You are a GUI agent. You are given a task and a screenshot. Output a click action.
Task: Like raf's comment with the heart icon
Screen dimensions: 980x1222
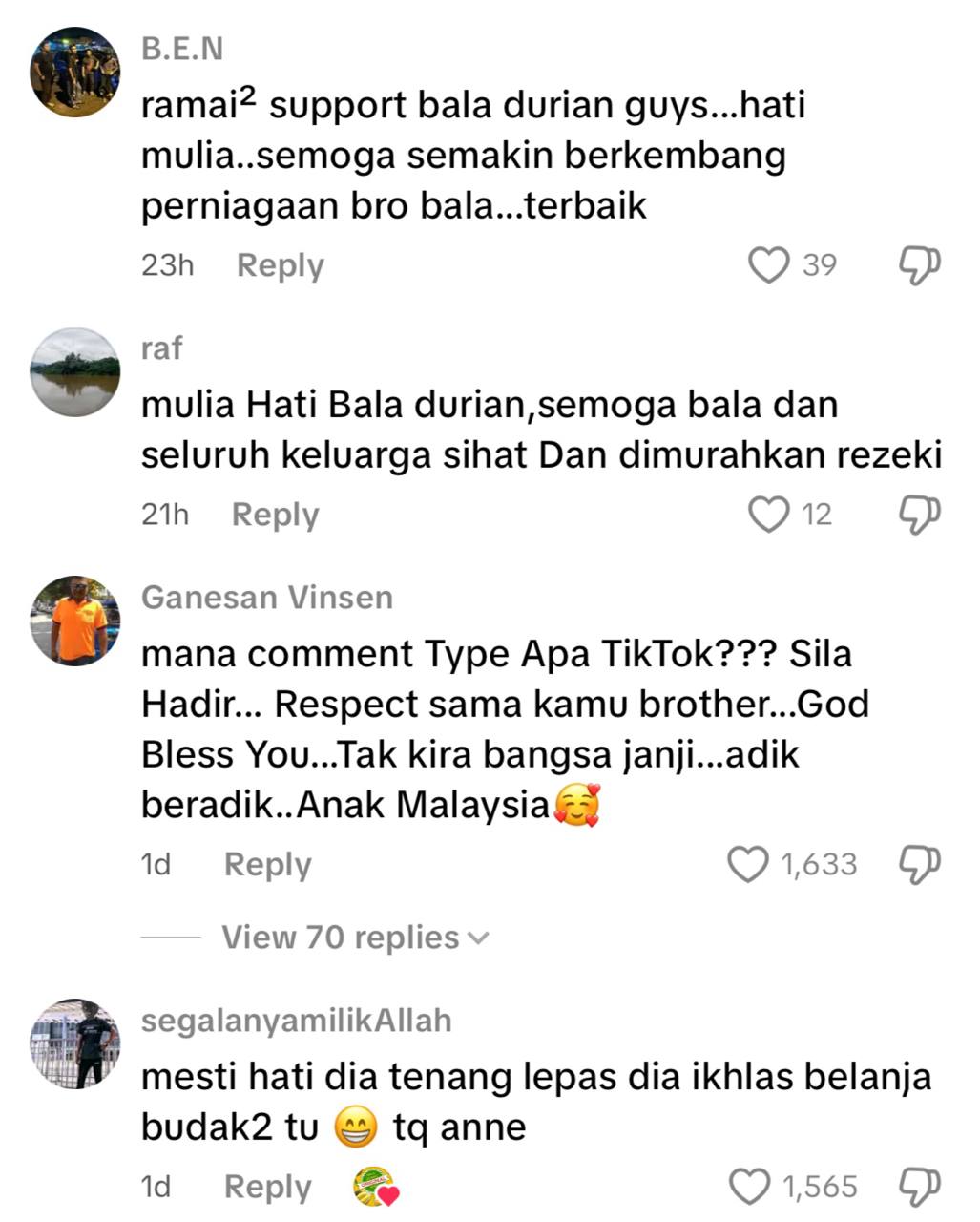768,515
